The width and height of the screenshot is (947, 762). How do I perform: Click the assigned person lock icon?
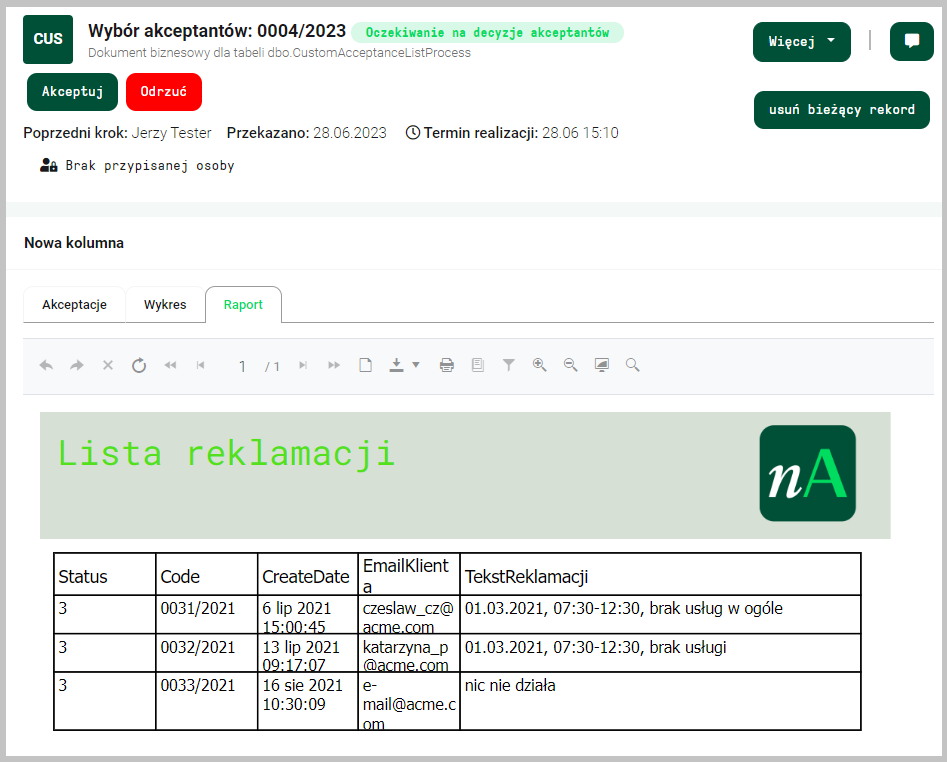(x=48, y=165)
